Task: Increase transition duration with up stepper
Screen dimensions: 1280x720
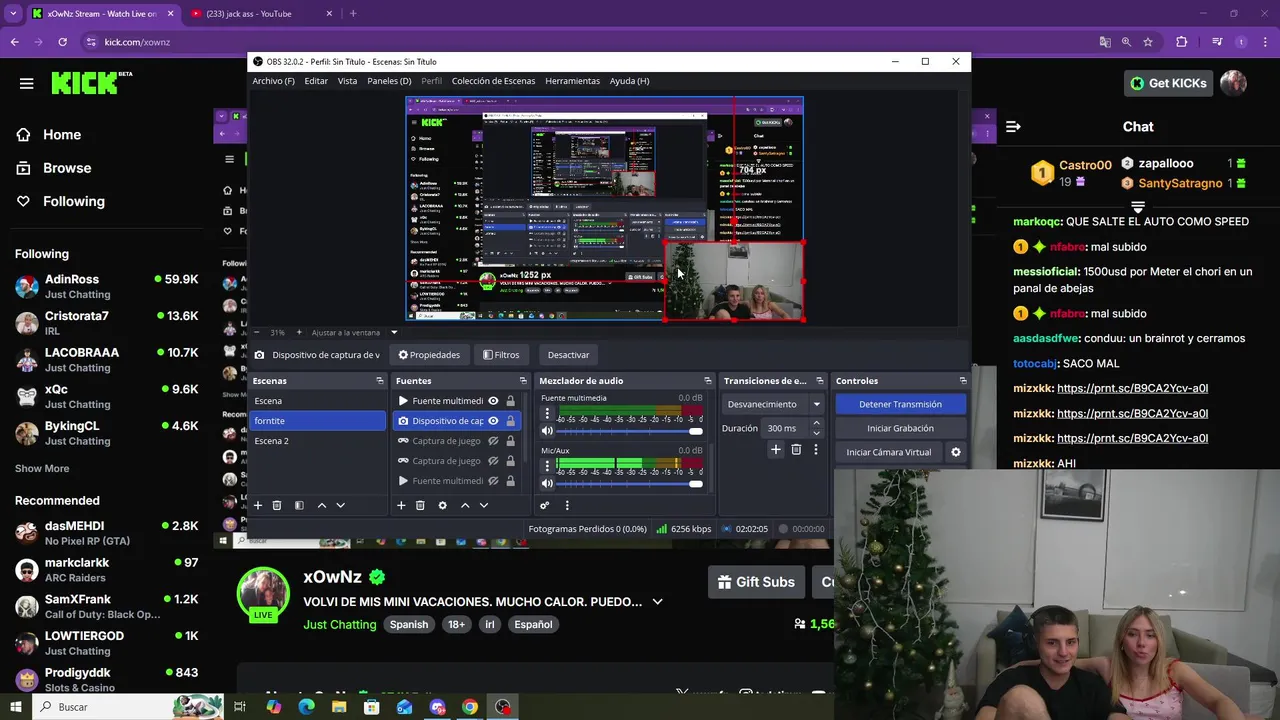Action: (816, 423)
